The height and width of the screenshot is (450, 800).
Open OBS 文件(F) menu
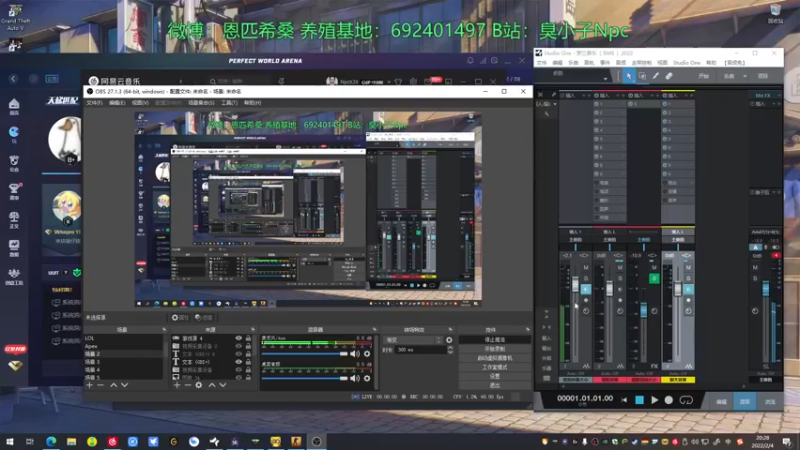(x=94, y=103)
